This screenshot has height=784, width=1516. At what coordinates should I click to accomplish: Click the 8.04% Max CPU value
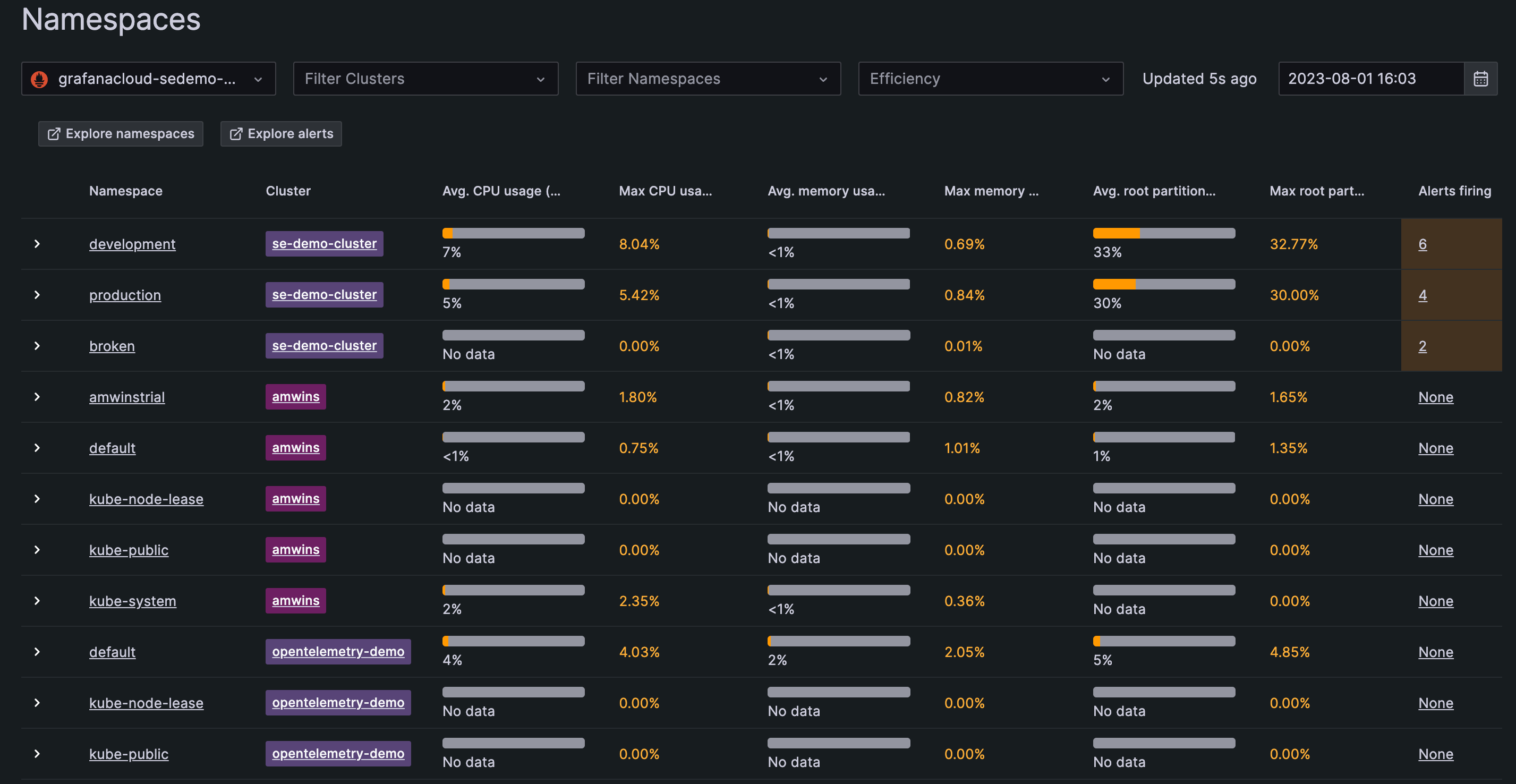click(x=639, y=244)
